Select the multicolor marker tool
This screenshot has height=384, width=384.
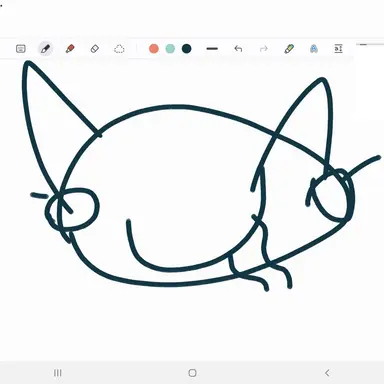coord(289,49)
